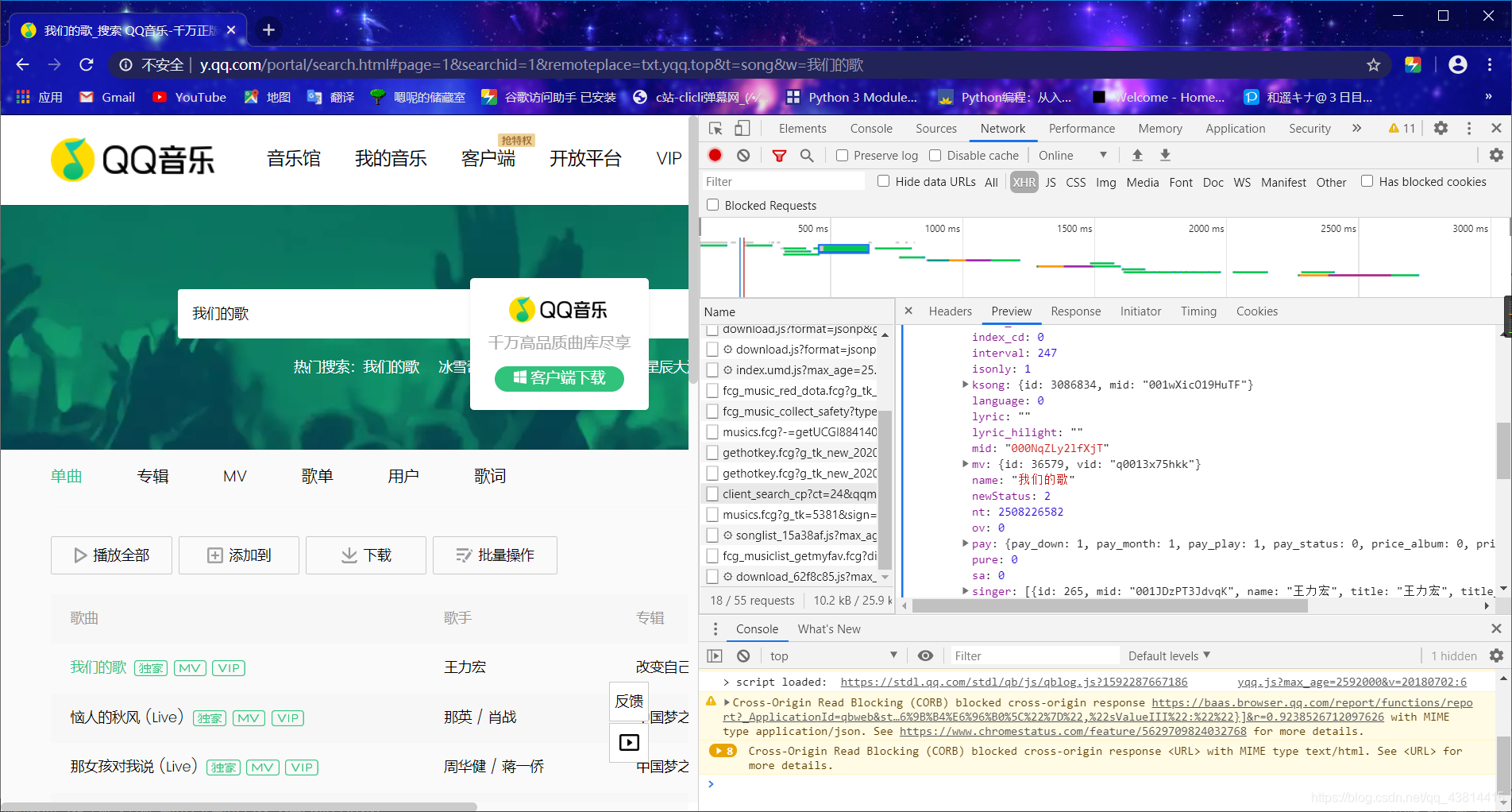This screenshot has width=1512, height=812.
Task: Bookmark this page with star icon
Action: coord(1374,65)
